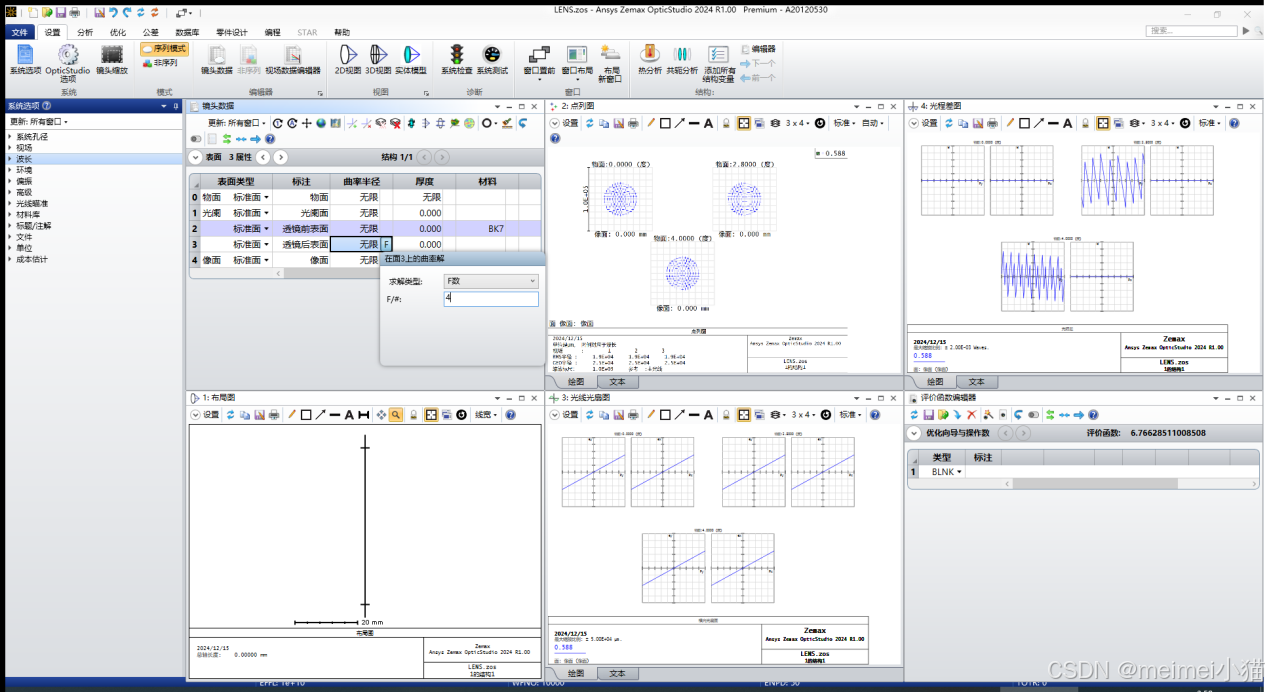Toggle the switch icon in 镜头数据 second toolbar row
Image resolution: width=1269 pixels, height=692 pixels.
click(x=196, y=139)
